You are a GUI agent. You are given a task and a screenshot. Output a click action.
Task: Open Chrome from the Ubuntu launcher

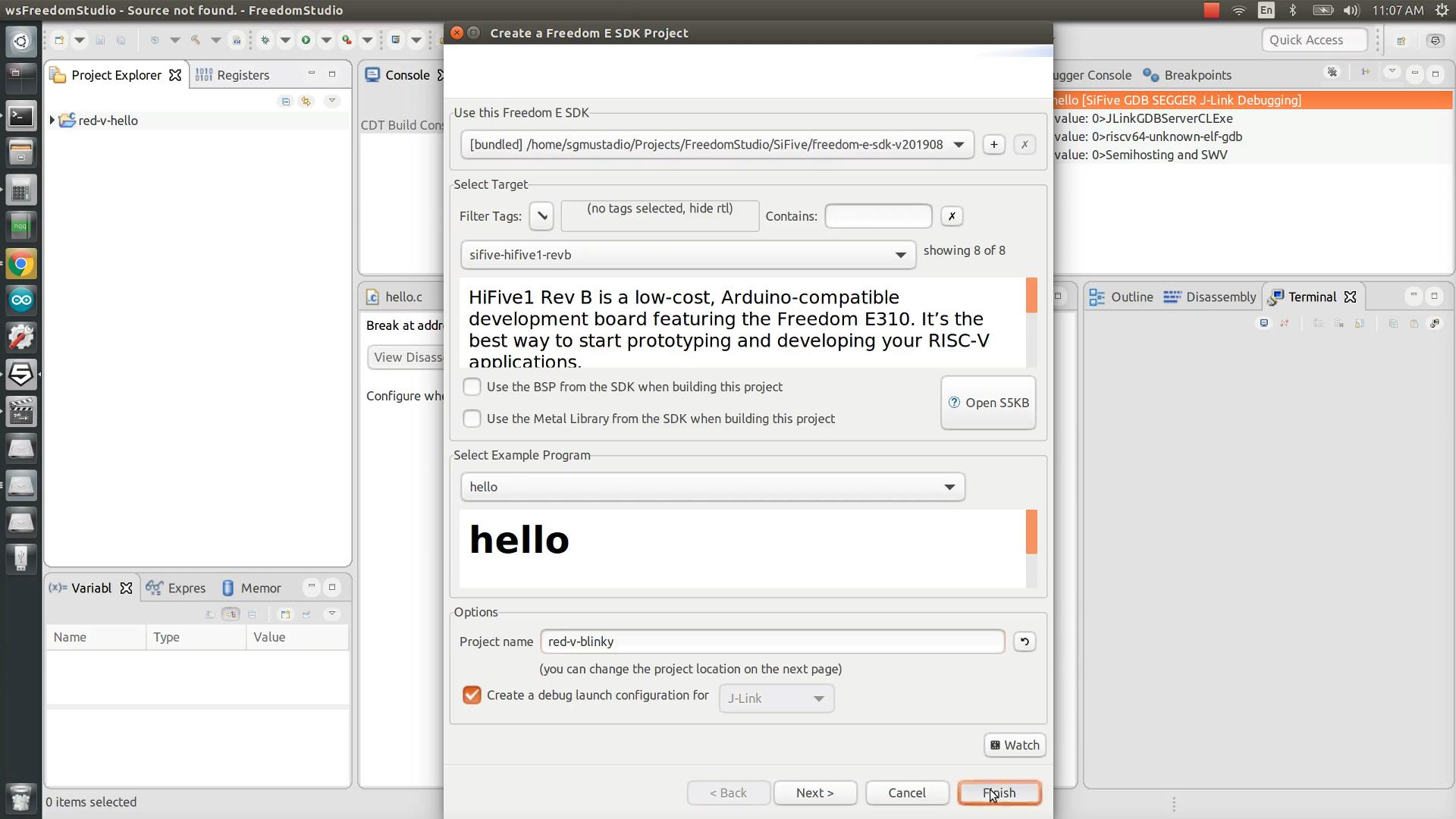pyautogui.click(x=20, y=264)
